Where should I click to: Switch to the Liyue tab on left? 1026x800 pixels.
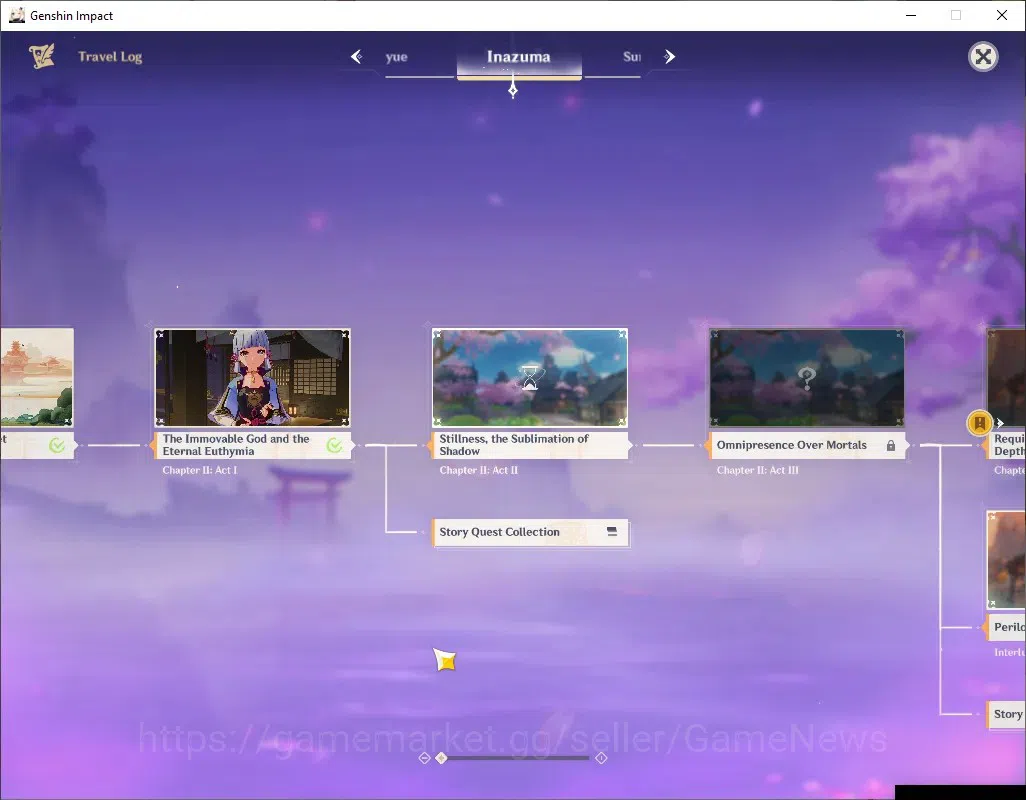coord(397,57)
